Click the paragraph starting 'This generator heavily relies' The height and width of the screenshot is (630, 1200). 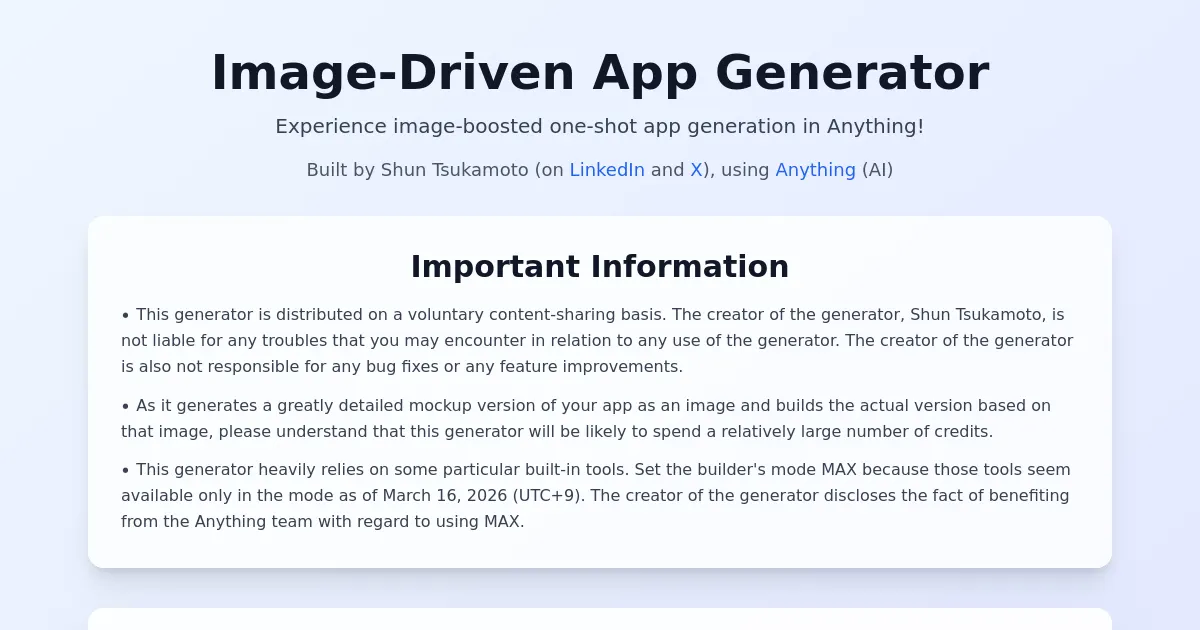(600, 495)
